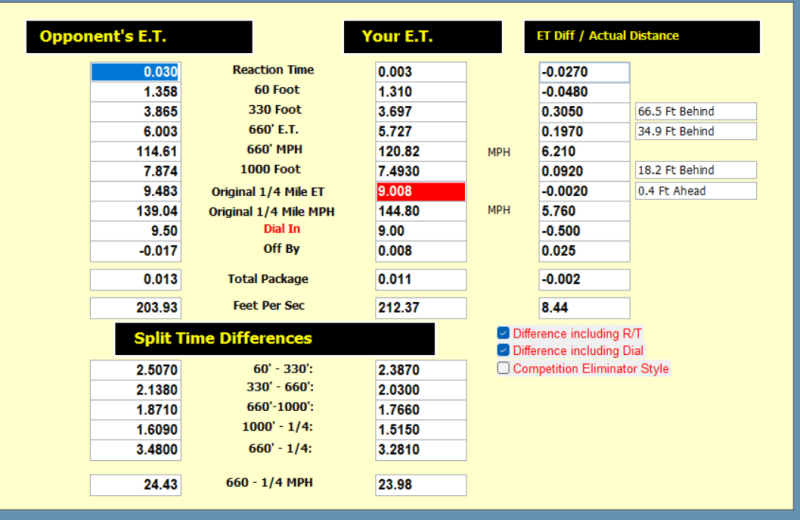Click the 34.9 Ft Behind distance box
The width and height of the screenshot is (800, 520).
pyautogui.click(x=696, y=131)
